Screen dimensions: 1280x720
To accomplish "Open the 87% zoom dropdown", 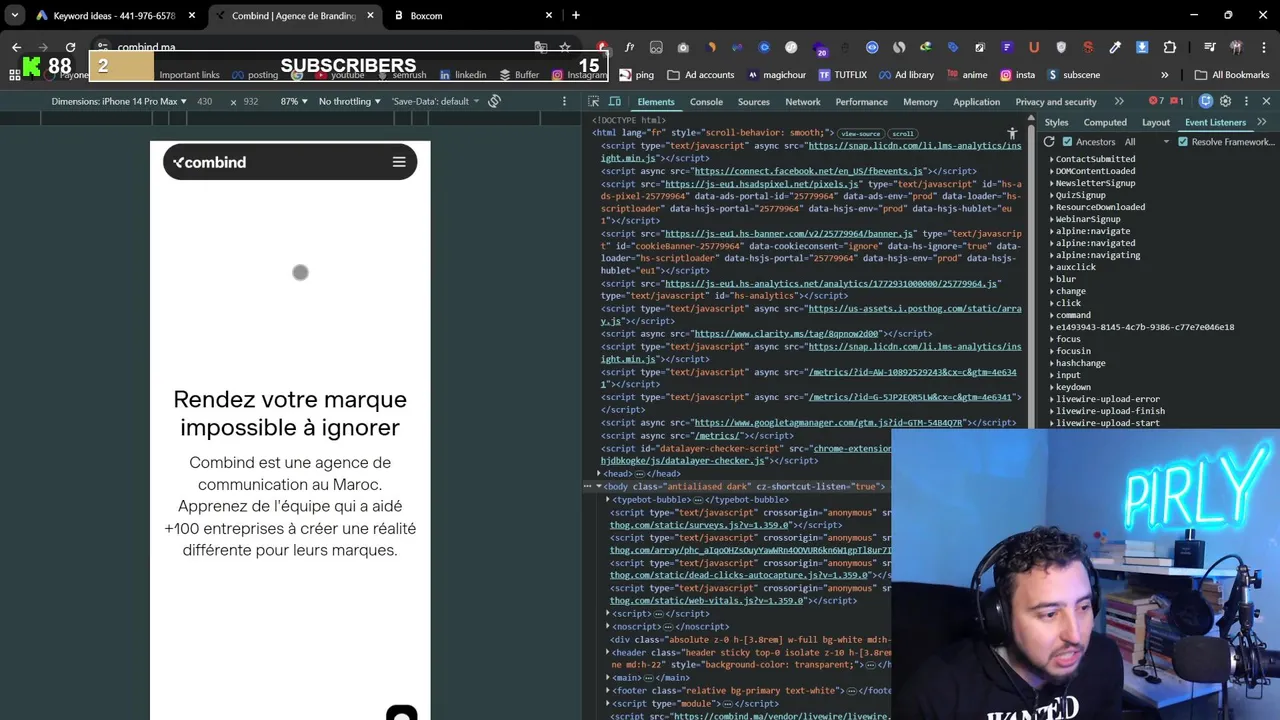I will (x=294, y=101).
